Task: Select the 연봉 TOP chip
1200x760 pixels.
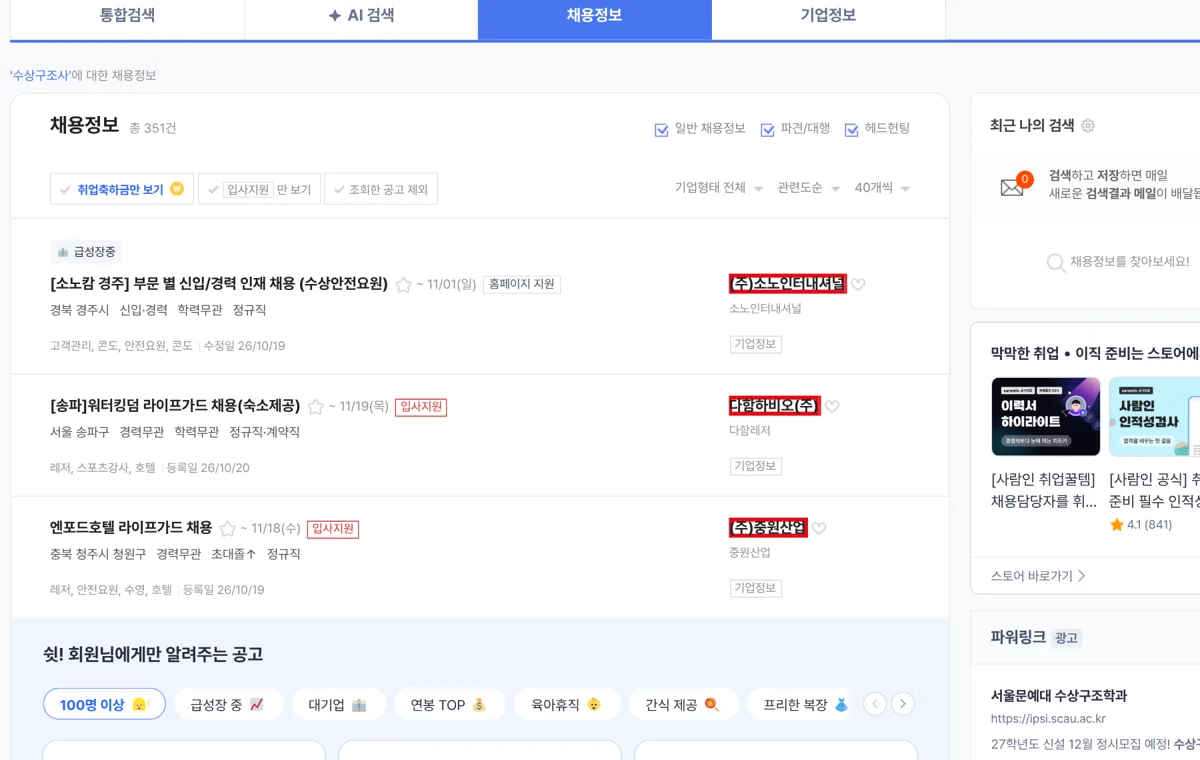Action: tap(449, 704)
